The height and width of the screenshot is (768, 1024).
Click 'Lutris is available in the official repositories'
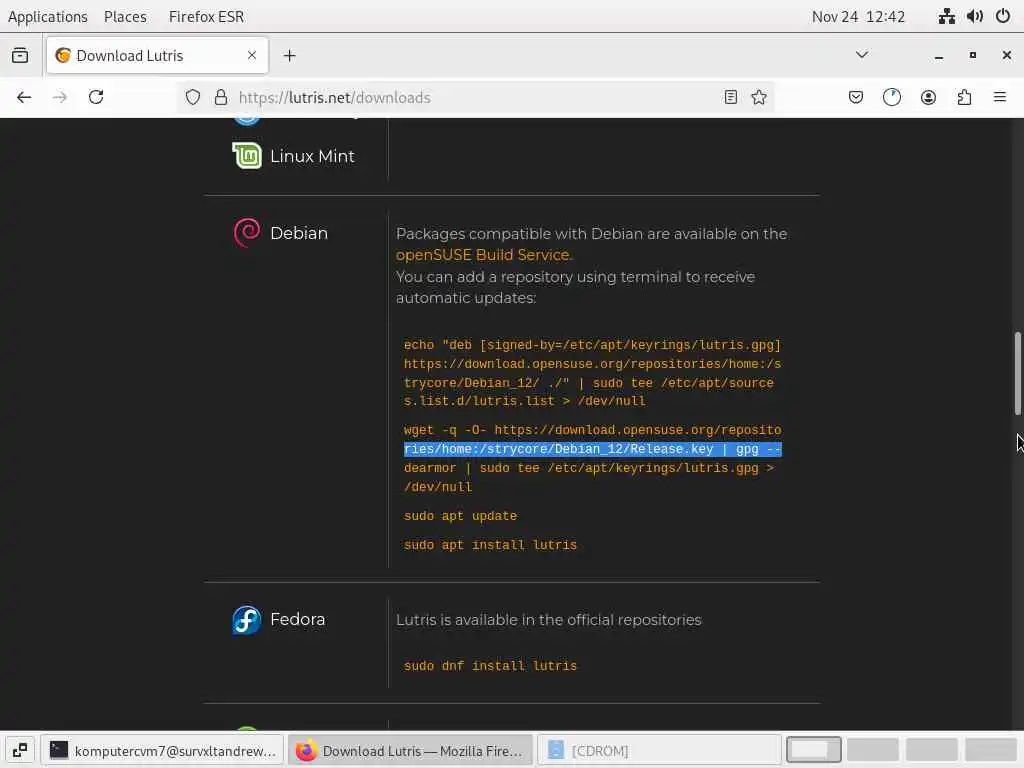coord(549,620)
